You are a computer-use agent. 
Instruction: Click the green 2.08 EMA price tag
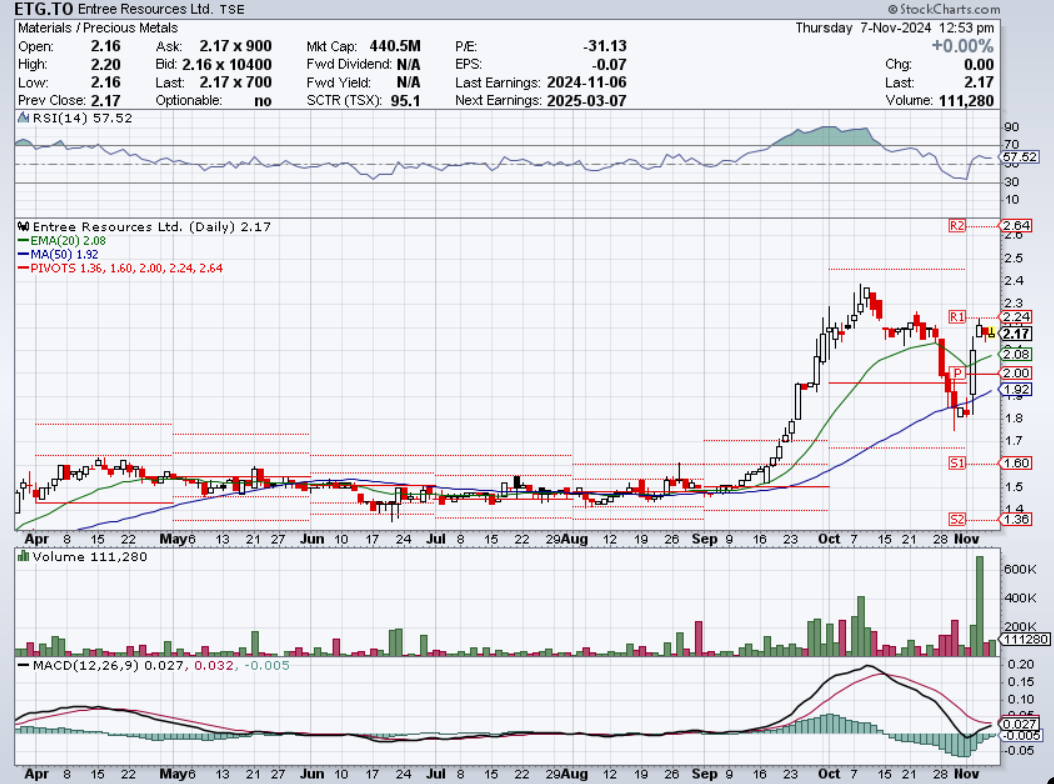(1016, 354)
